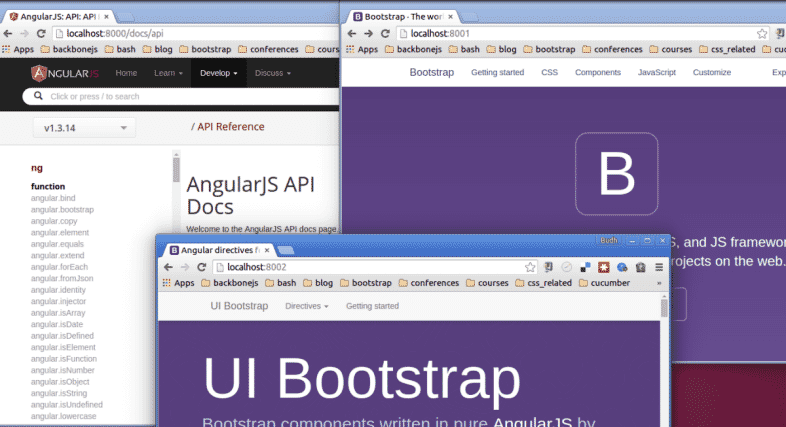The height and width of the screenshot is (427, 786).
Task: Click the Bootstrap brand link in navbar
Action: tap(432, 73)
